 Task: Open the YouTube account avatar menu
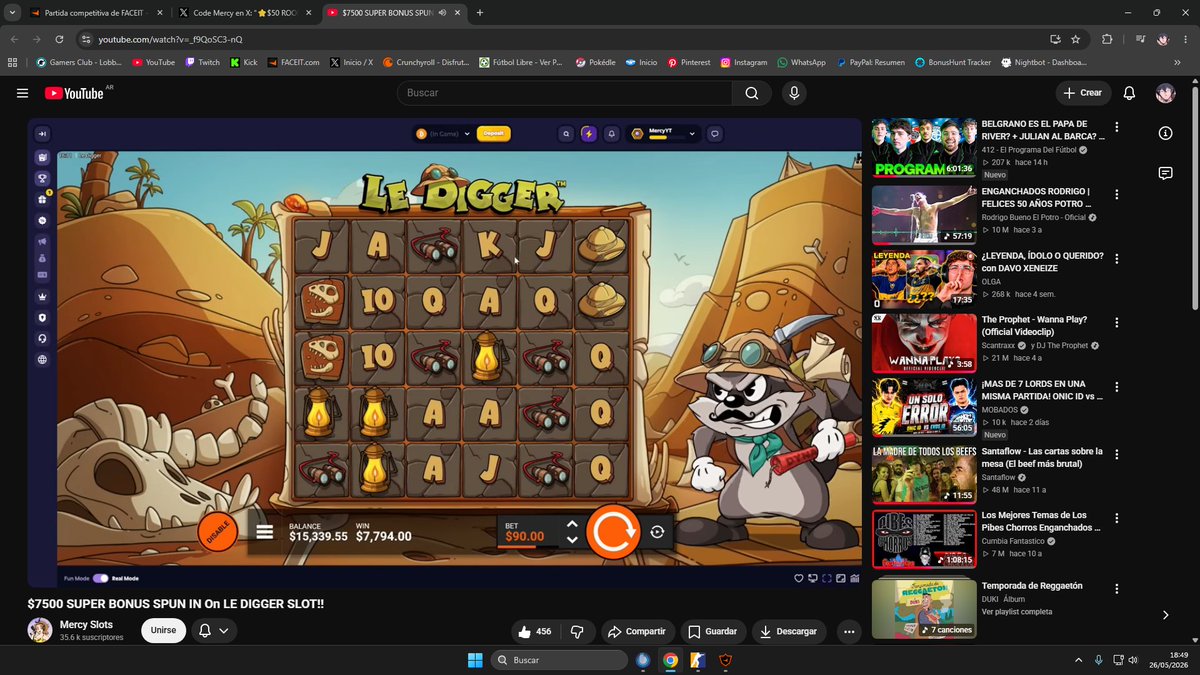tap(1165, 93)
